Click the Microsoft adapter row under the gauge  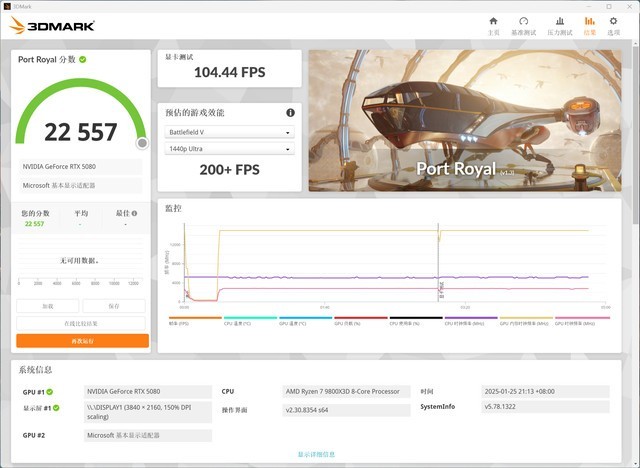(x=80, y=185)
